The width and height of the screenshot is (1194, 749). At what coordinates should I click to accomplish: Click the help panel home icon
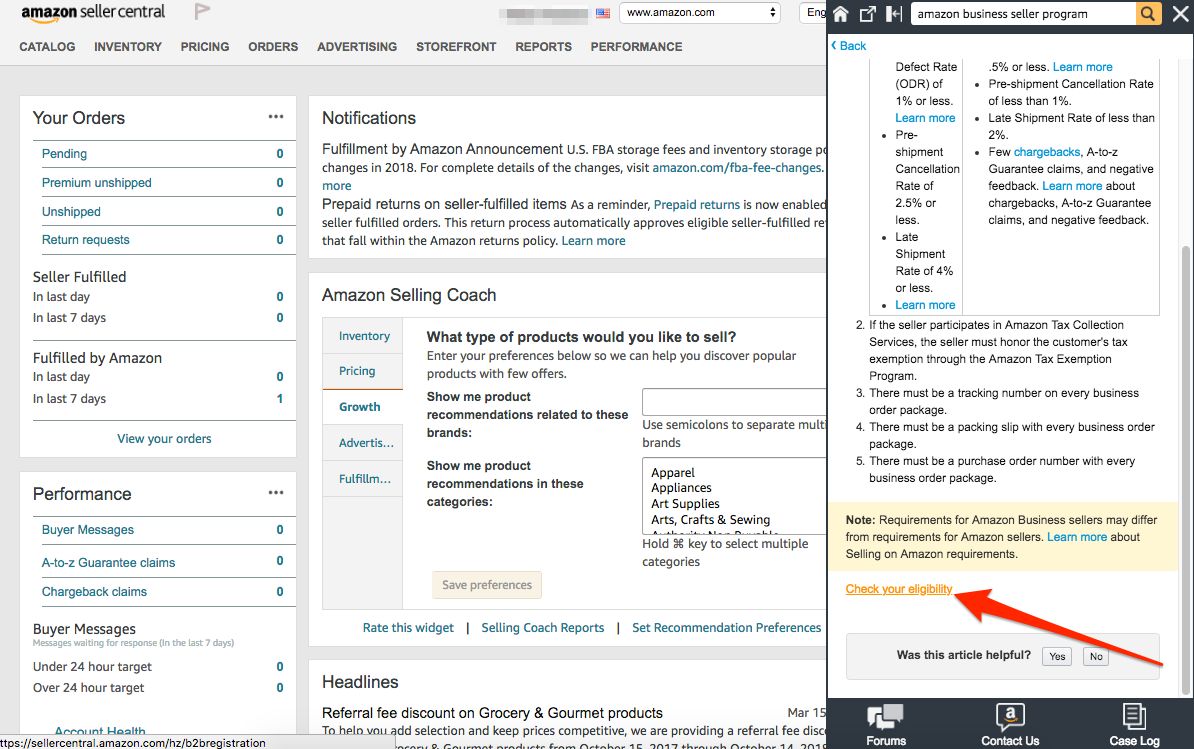(841, 14)
